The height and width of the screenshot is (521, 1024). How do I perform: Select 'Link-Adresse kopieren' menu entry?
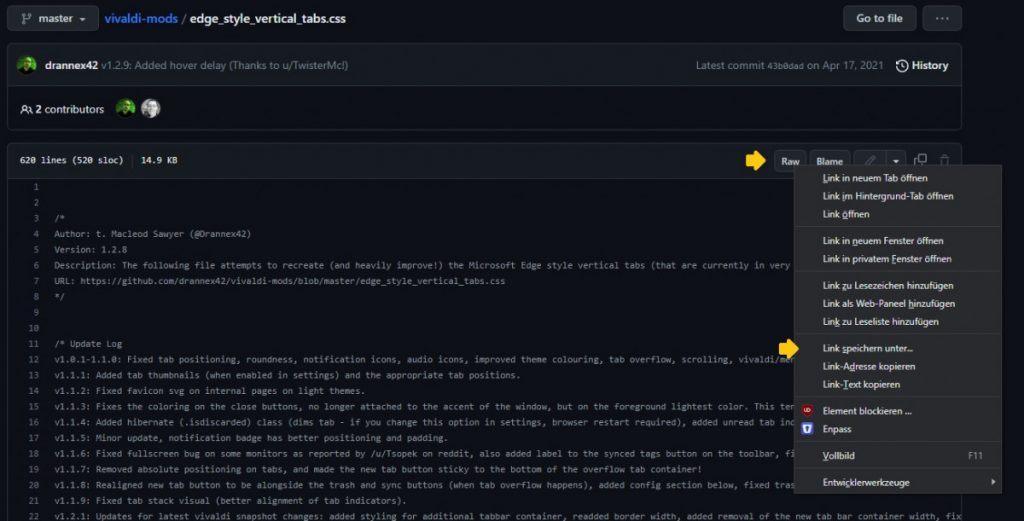pos(868,366)
